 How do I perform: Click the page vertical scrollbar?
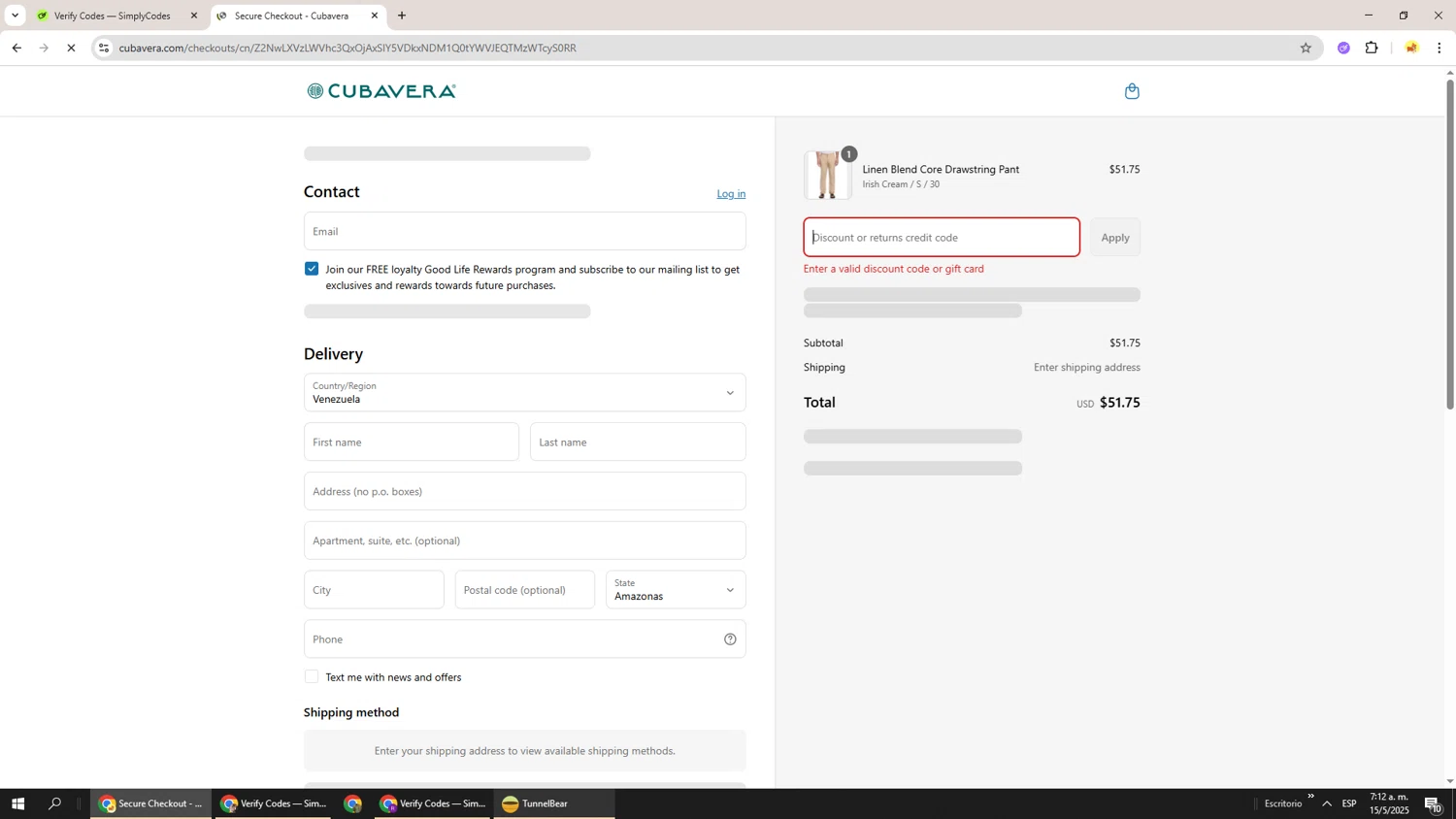[1450, 245]
